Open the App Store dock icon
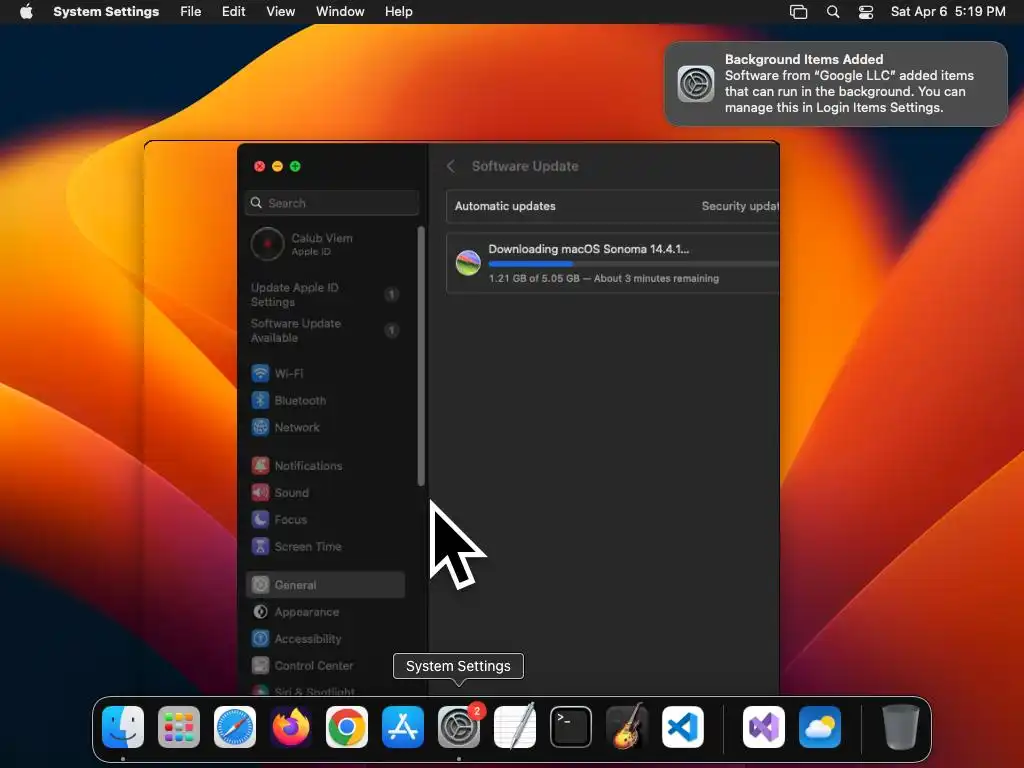This screenshot has width=1024, height=768. pos(403,727)
